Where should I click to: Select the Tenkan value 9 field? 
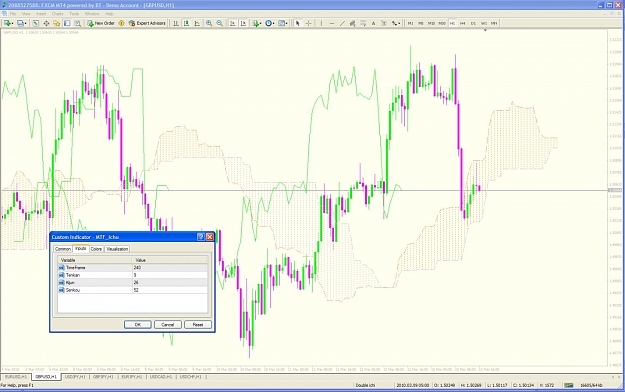[170, 275]
